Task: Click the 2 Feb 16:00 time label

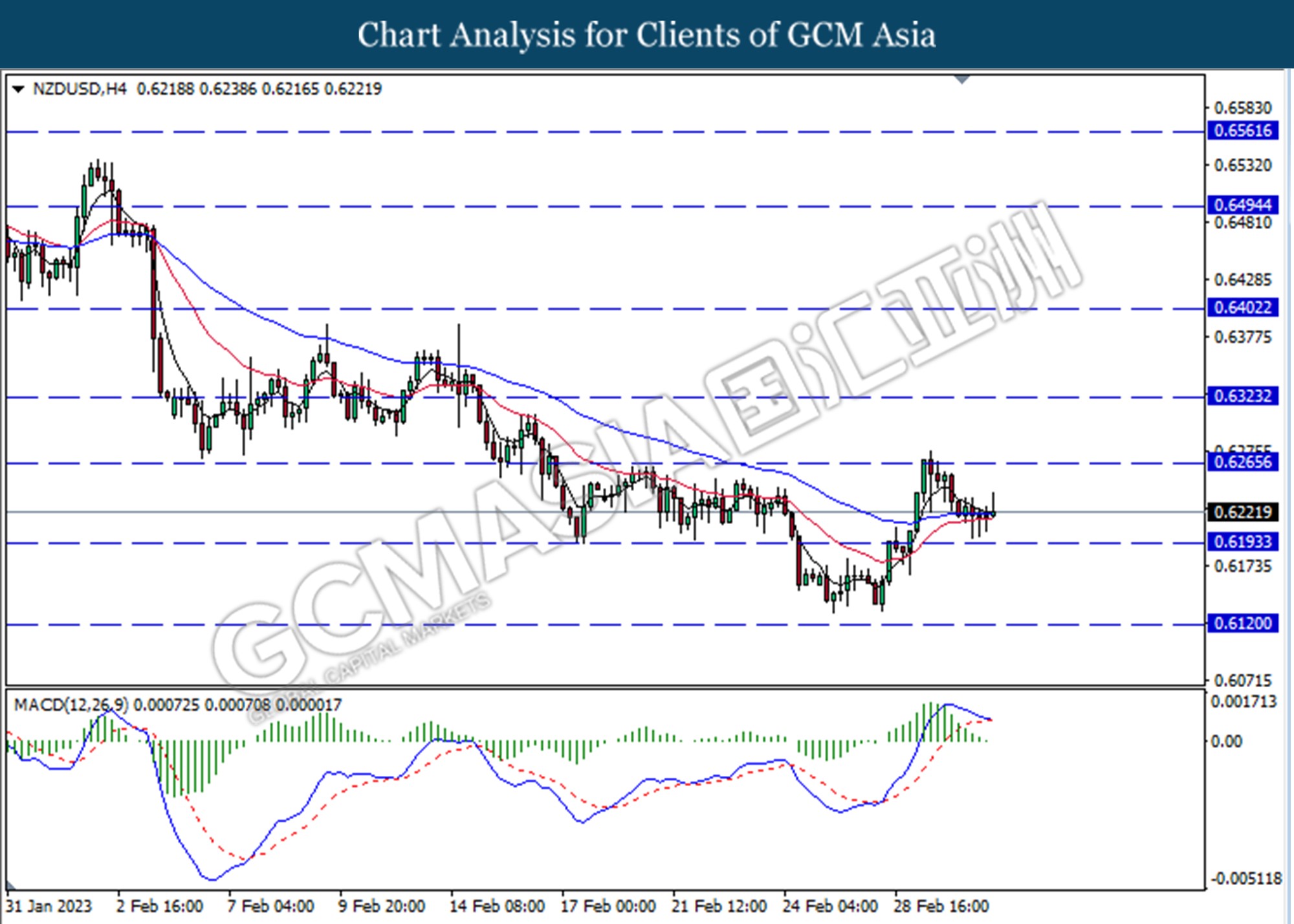Action: tap(160, 906)
